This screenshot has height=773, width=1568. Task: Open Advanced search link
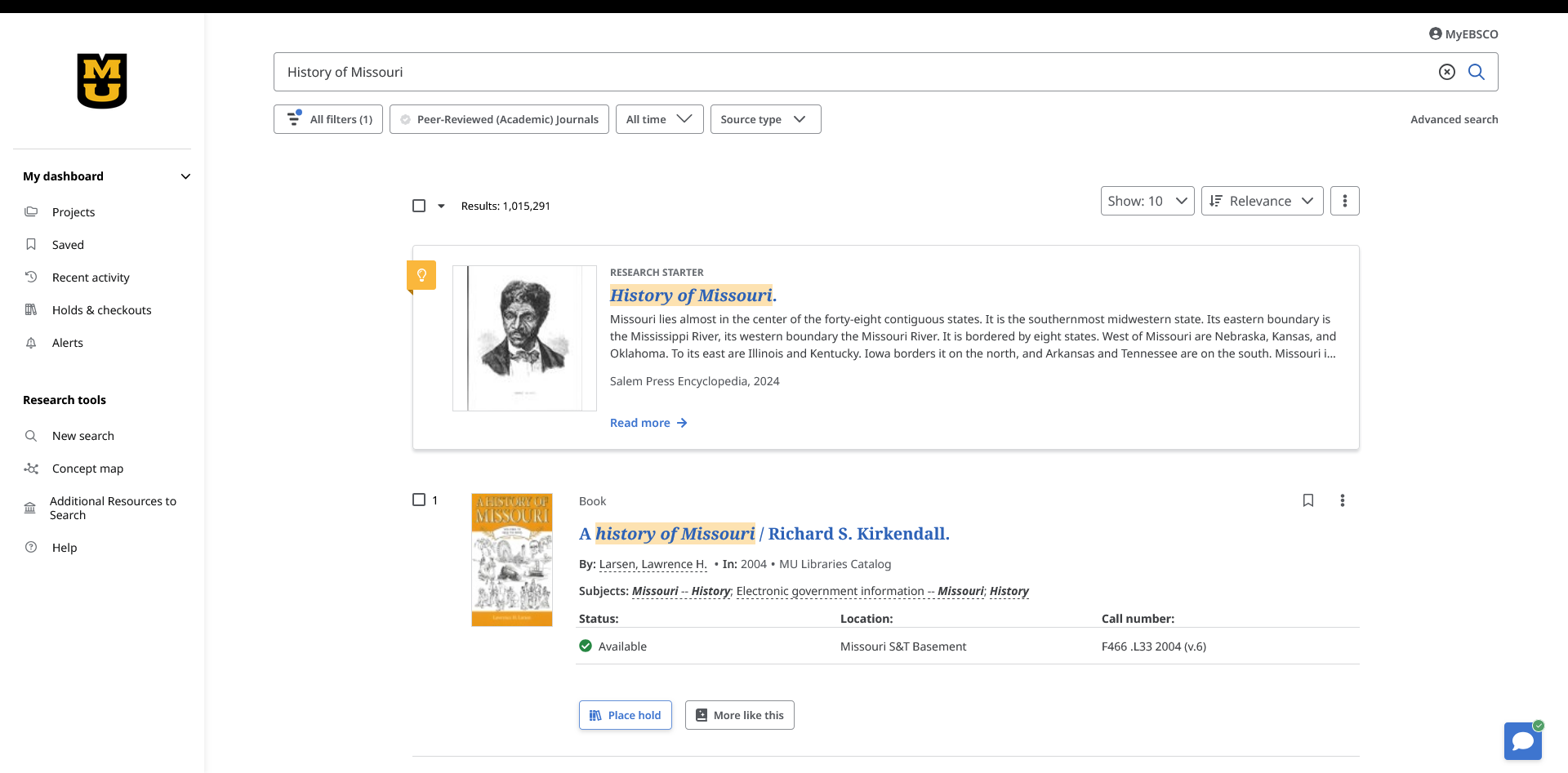point(1454,119)
